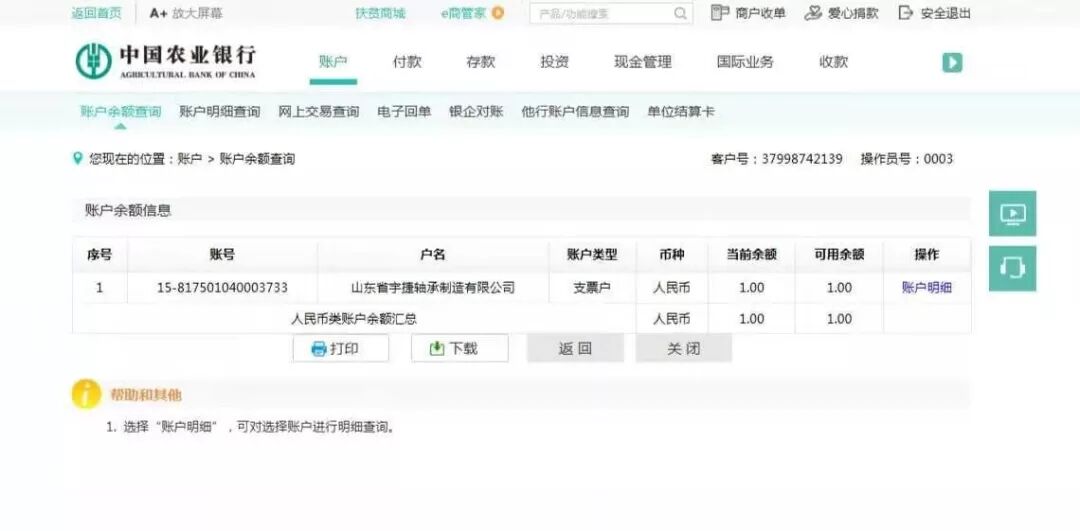Open the headset customer service side button
1080x531 pixels.
click(1012, 268)
